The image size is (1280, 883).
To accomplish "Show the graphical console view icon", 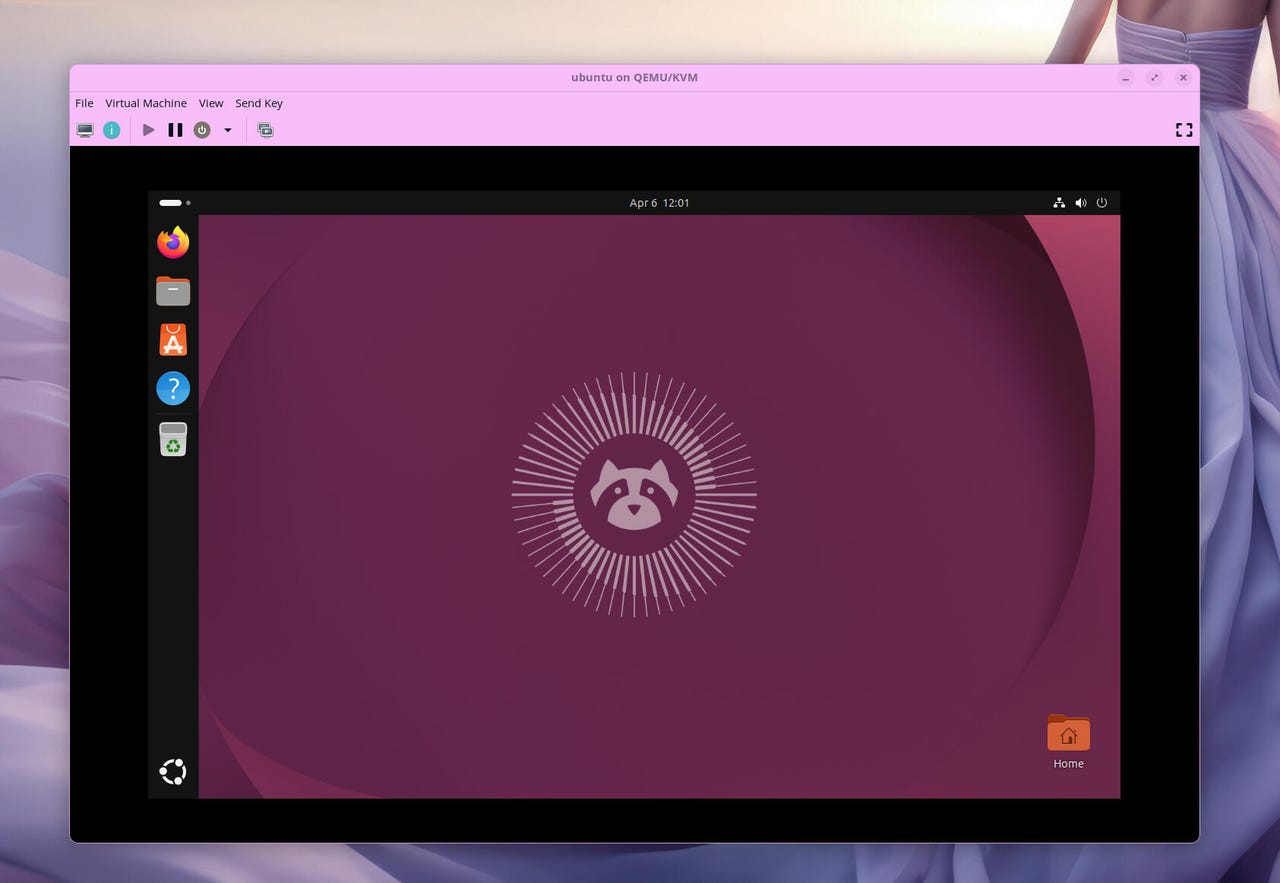I will (x=85, y=130).
